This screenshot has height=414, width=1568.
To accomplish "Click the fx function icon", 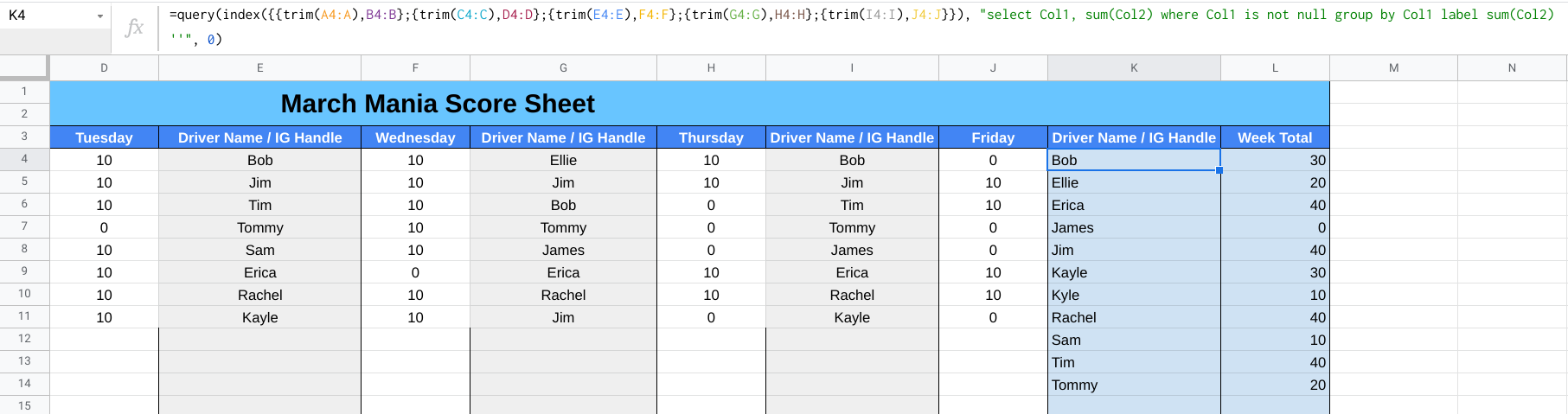I will pos(134,28).
